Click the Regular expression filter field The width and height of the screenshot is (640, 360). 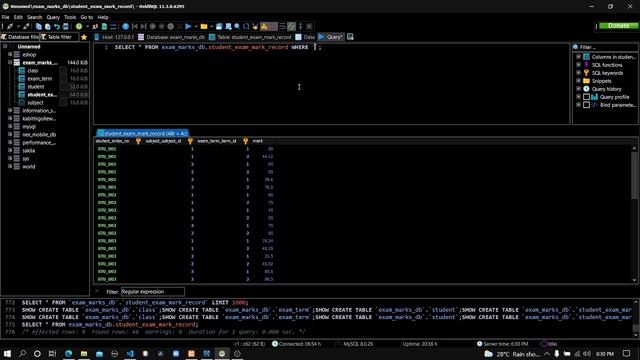tap(153, 292)
